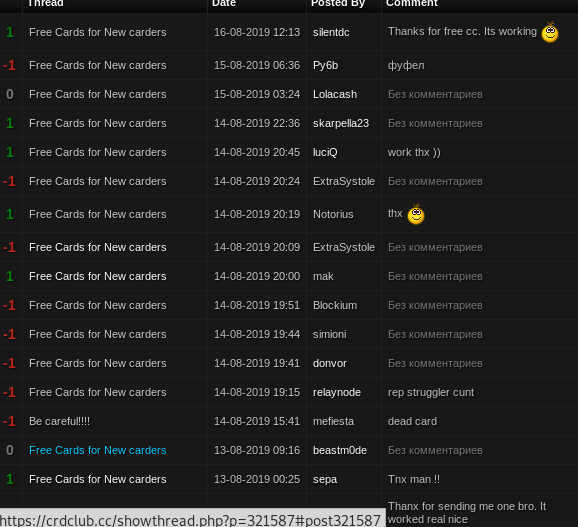This screenshot has height=527, width=578.
Task: Sort by the Date column header
Action: tap(224, 3)
